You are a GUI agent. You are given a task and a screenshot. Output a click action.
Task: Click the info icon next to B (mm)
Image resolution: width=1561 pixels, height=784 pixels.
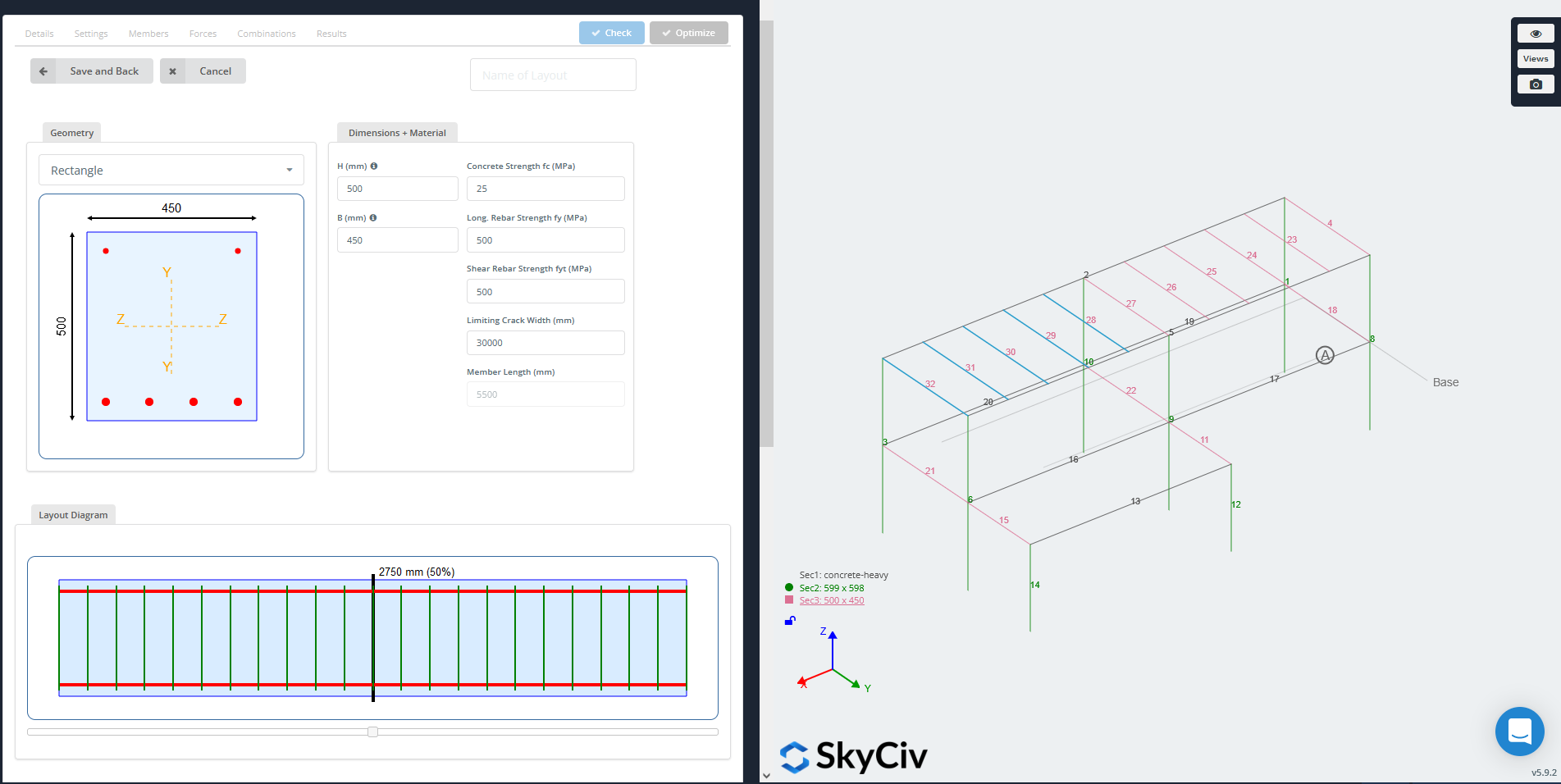(374, 217)
